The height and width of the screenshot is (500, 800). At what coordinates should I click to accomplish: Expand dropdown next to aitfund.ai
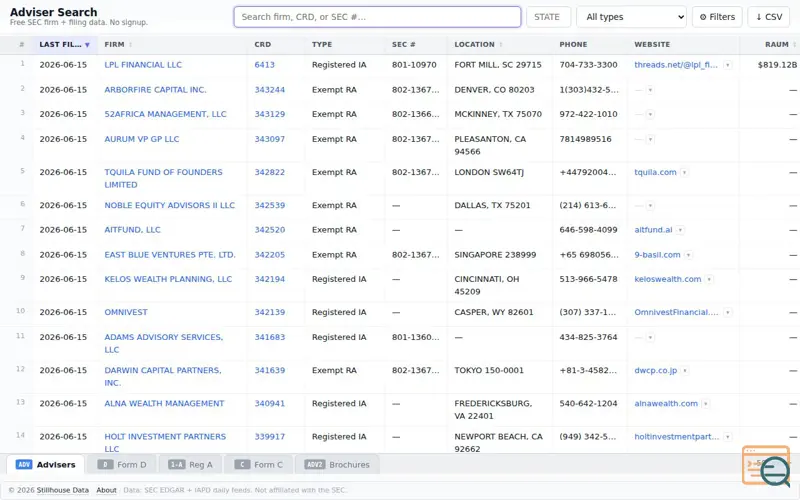click(680, 230)
